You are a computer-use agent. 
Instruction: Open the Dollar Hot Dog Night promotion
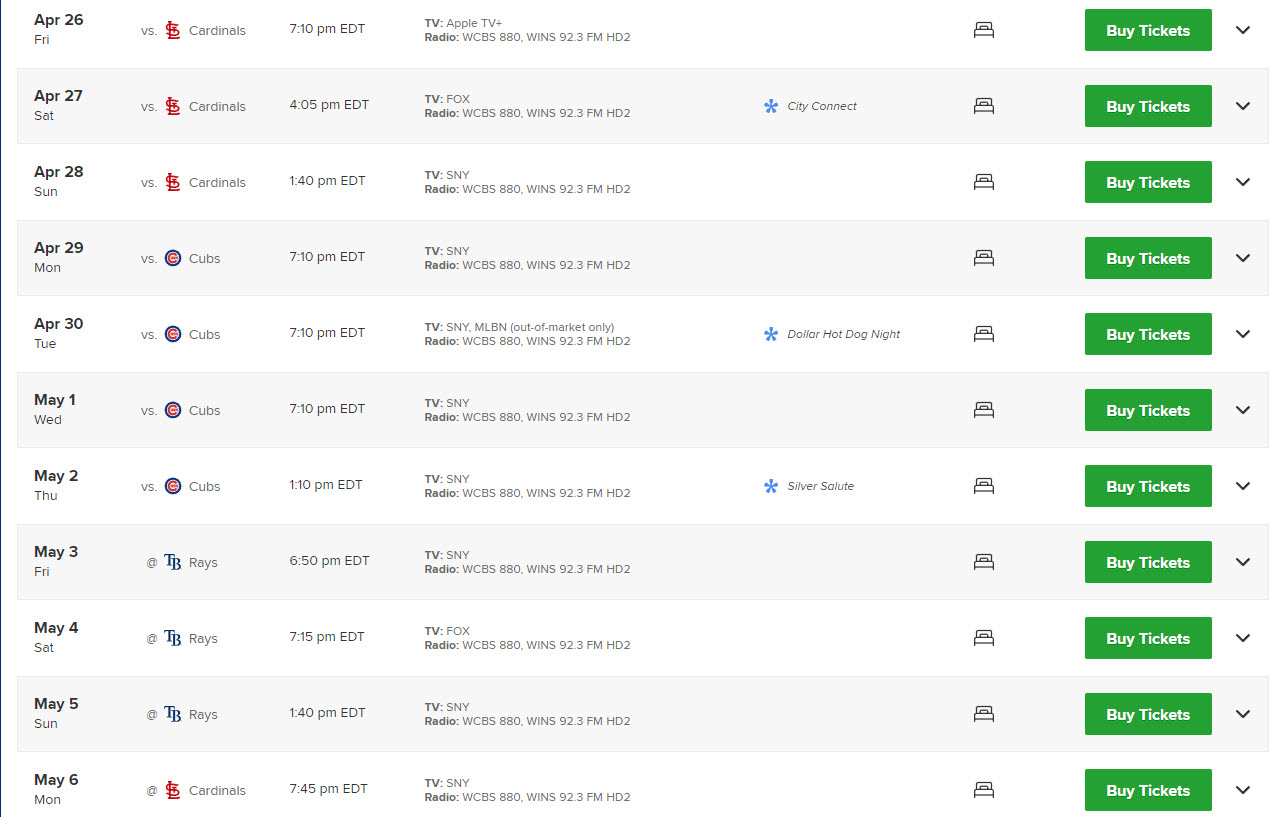[843, 334]
